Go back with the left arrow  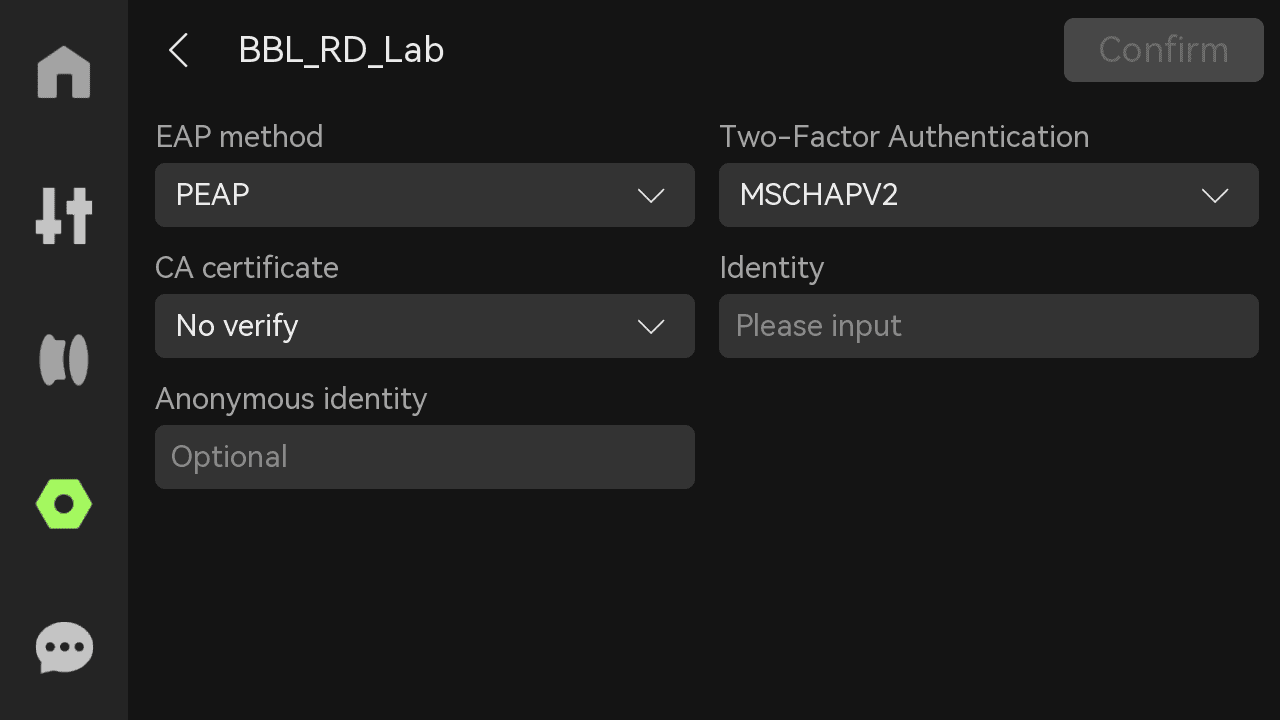(178, 50)
